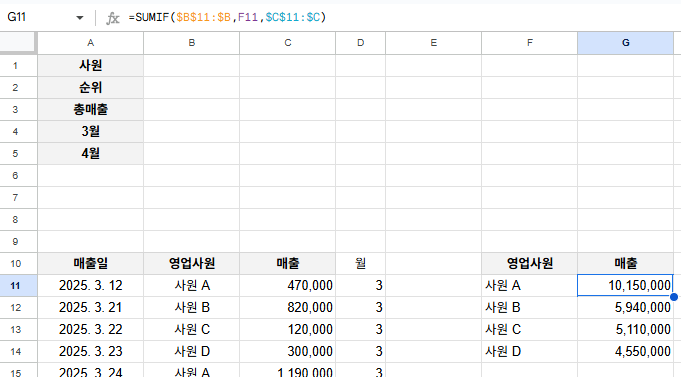
Task: Select column E header
Action: 433,43
